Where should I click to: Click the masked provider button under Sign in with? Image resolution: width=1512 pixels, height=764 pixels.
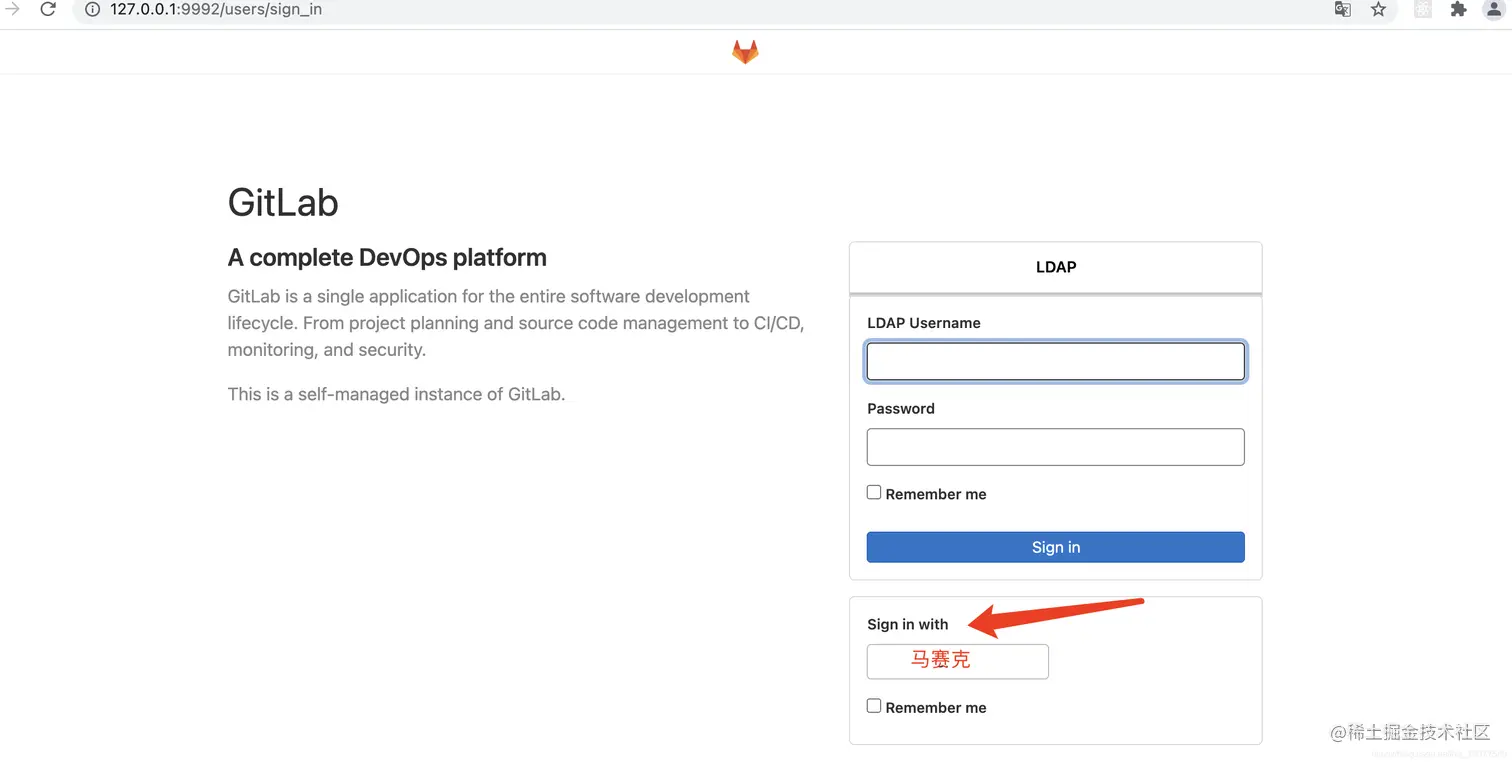958,661
